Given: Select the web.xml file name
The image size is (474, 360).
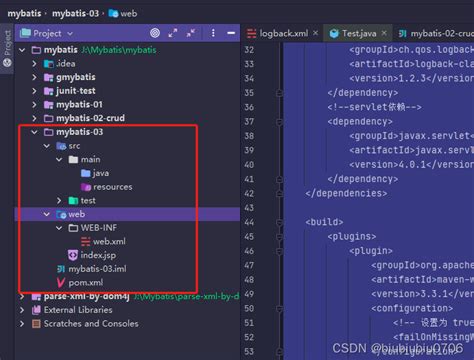Looking at the screenshot, I should pyautogui.click(x=109, y=241).
